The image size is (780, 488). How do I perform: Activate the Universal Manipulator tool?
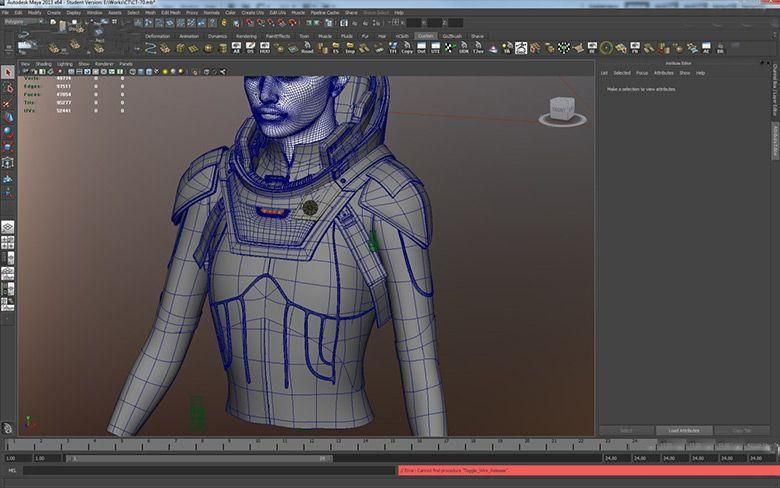coord(7,163)
